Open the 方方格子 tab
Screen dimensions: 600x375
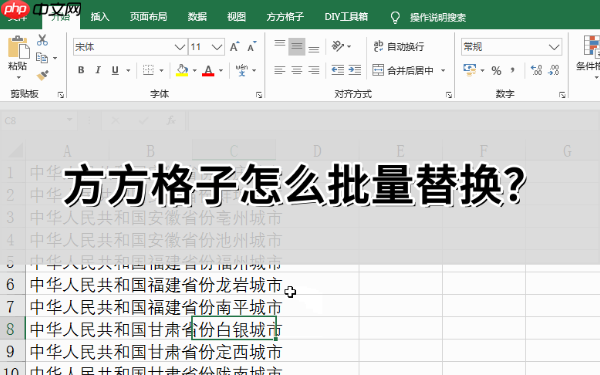[x=285, y=17]
